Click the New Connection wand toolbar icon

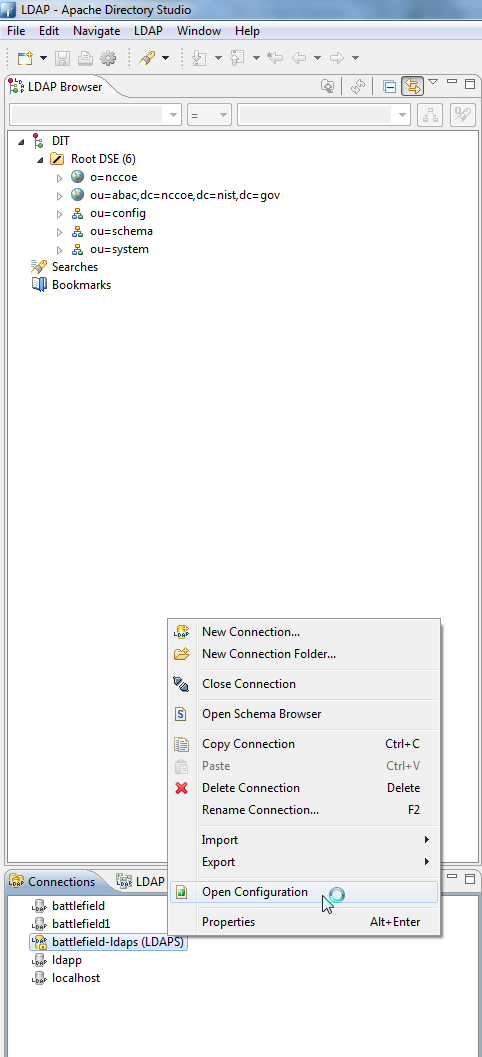147,58
